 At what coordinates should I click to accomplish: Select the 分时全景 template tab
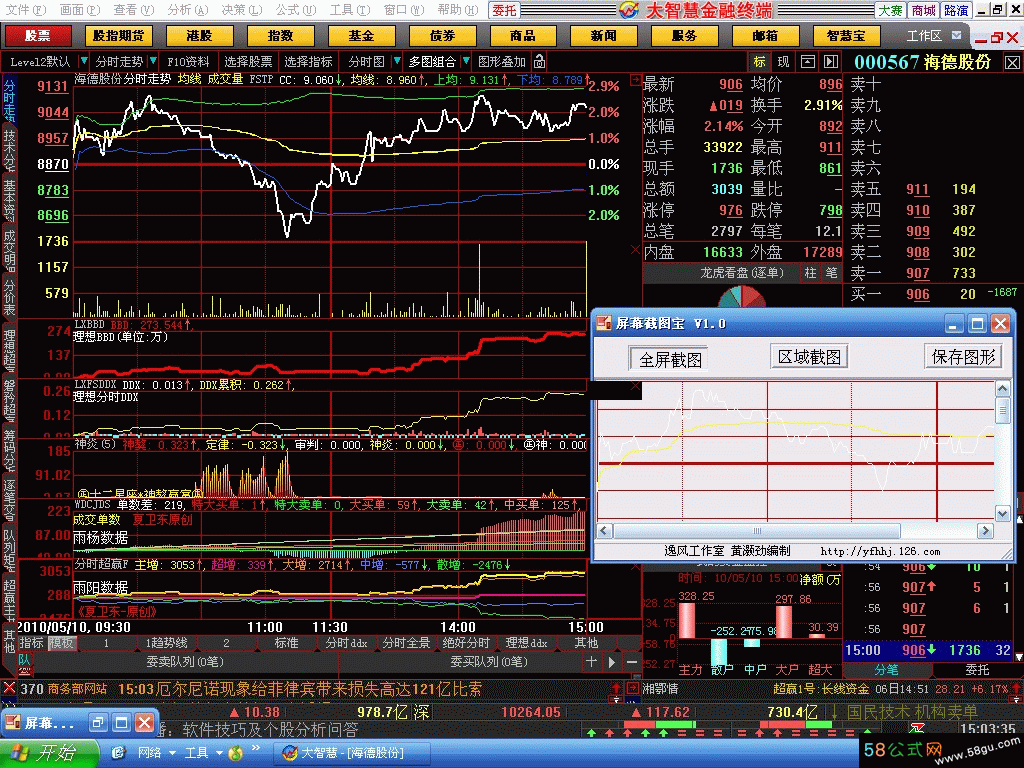[406, 643]
